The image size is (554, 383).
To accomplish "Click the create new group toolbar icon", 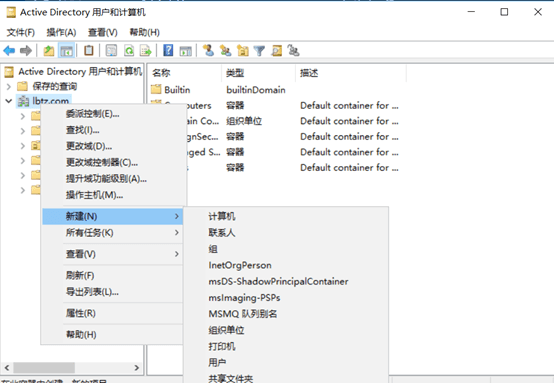I will pos(225,51).
